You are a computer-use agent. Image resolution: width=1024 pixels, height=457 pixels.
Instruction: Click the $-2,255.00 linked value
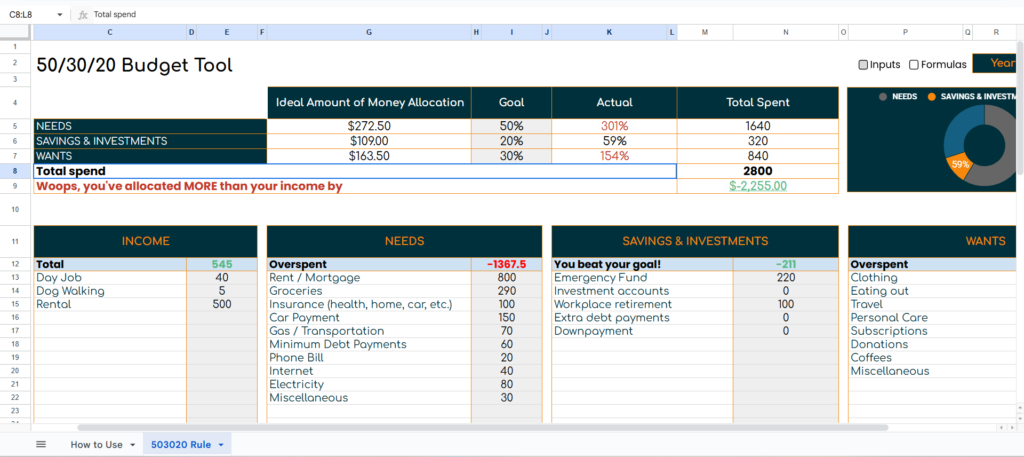click(x=758, y=186)
